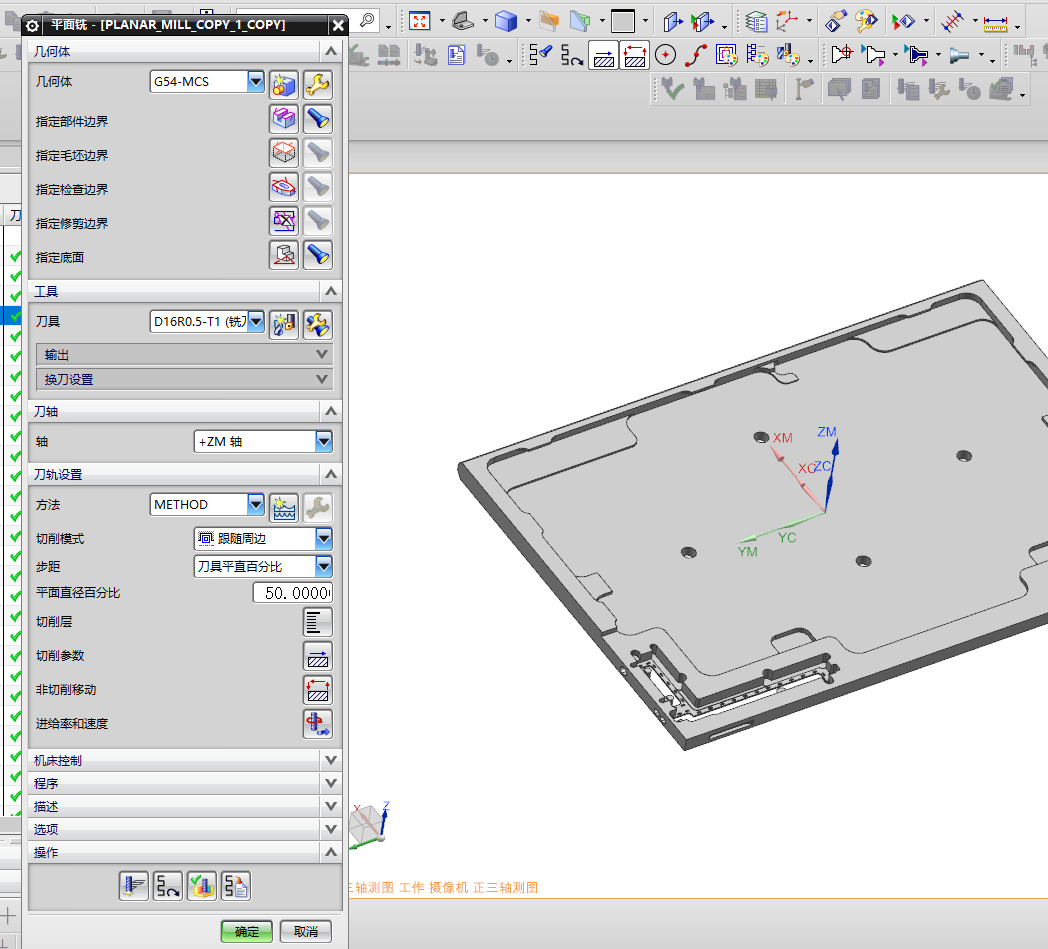This screenshot has height=949, width=1048.
Task: Open Feeds and Speeds (进给率和速度) dialog
Action: [x=318, y=724]
